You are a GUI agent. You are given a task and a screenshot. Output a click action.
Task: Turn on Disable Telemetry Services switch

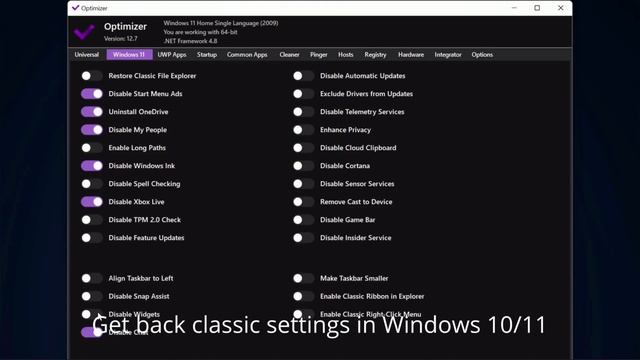(303, 112)
